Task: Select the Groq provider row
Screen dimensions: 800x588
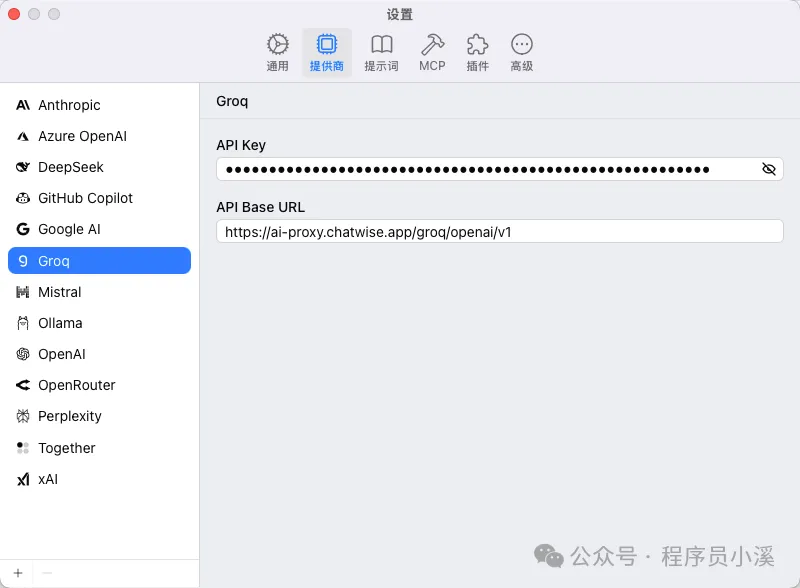Action: click(x=99, y=261)
